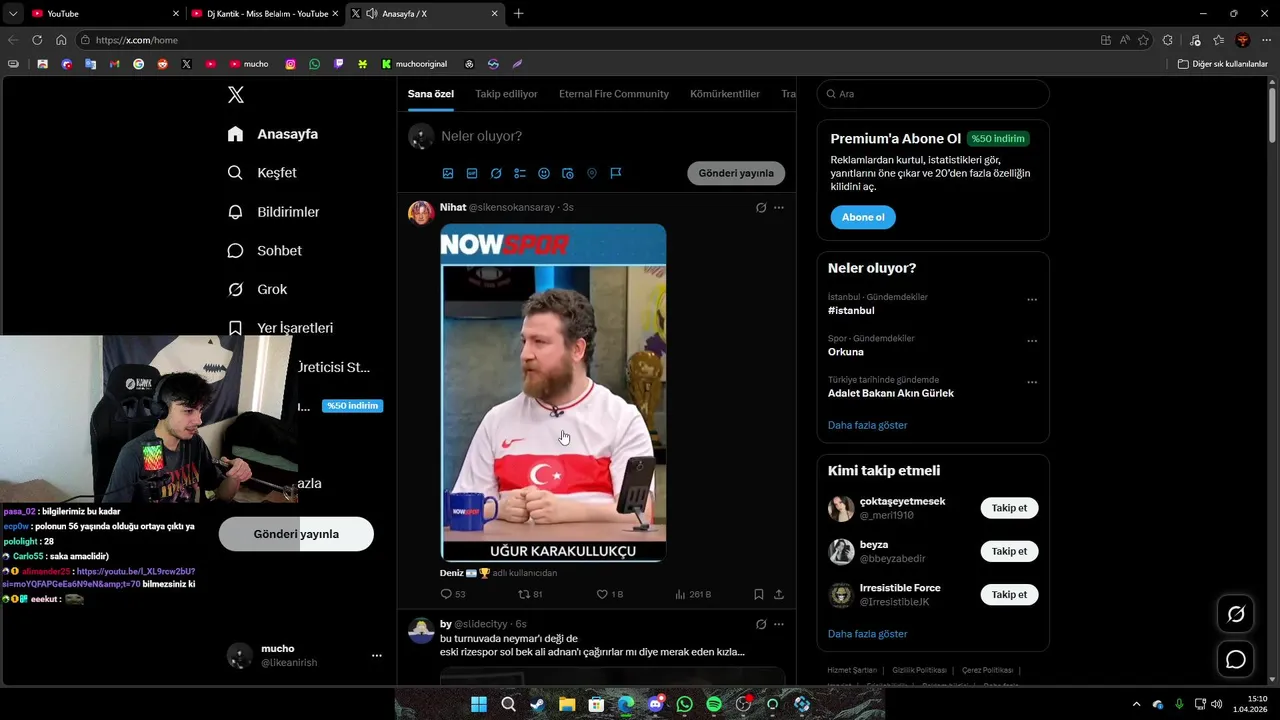Open floating chat messages button

[x=1236, y=659]
